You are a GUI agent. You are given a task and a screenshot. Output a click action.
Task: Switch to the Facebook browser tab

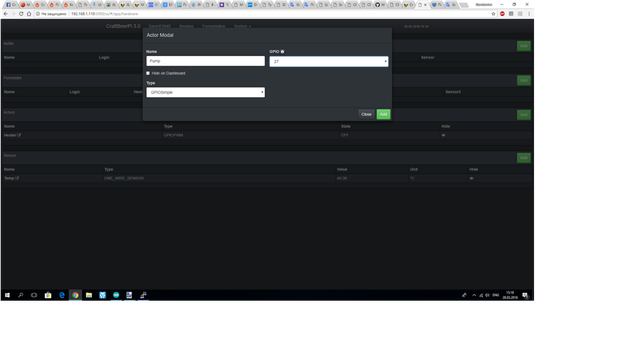pos(11,5)
